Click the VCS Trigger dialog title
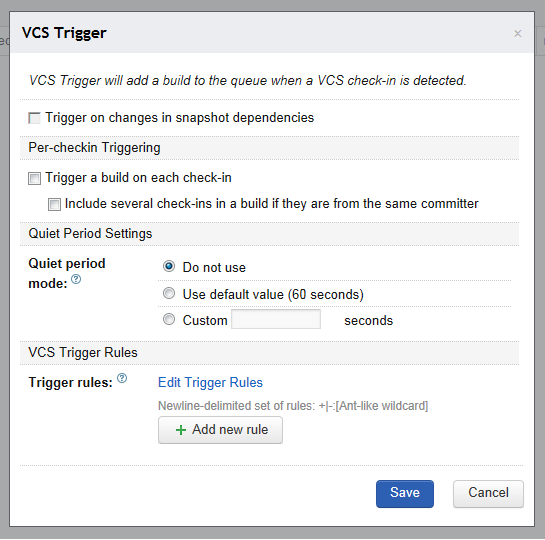Image resolution: width=545 pixels, height=540 pixels. click(x=64, y=33)
